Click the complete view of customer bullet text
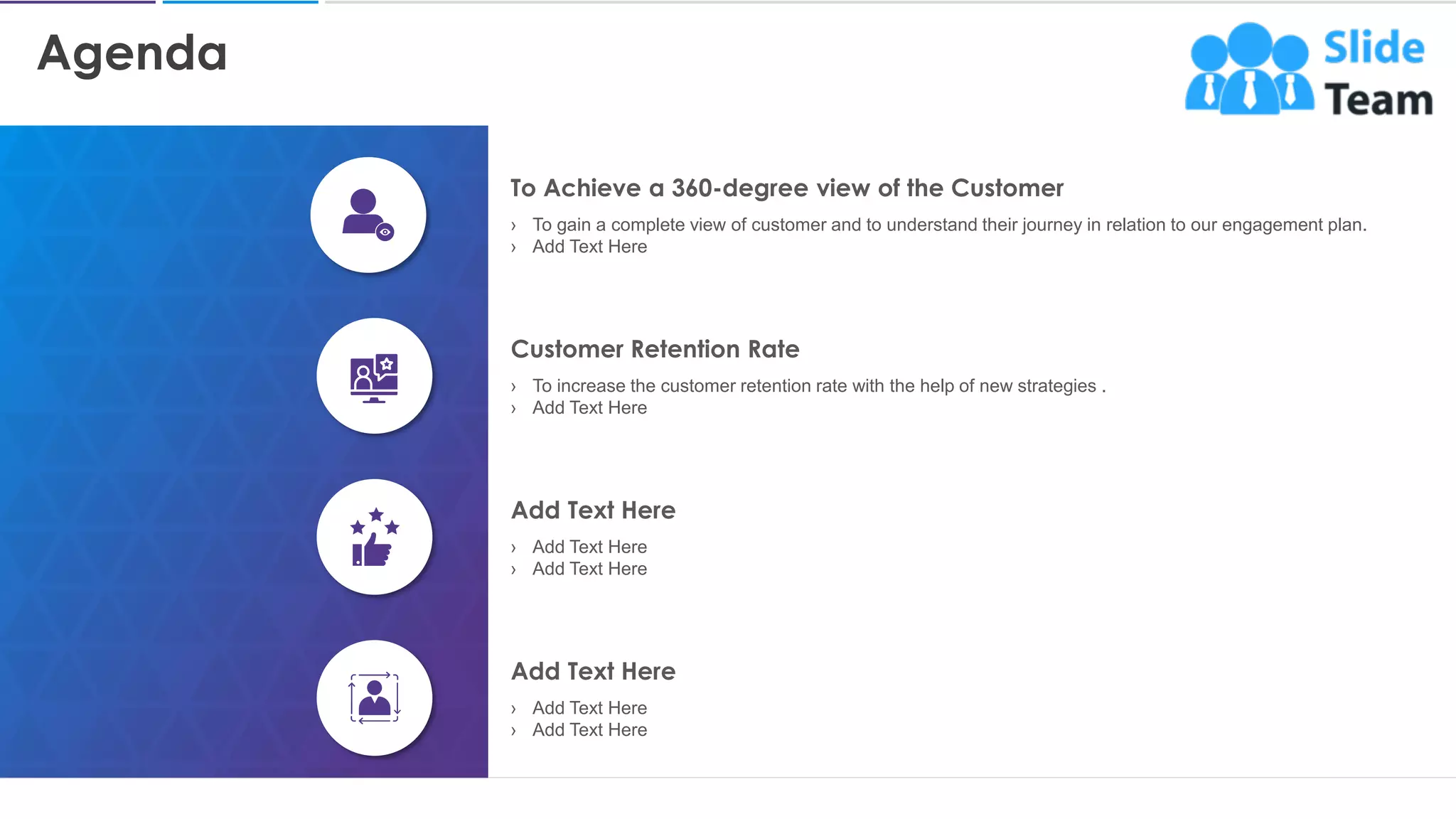Image resolution: width=1456 pixels, height=819 pixels. pos(948,225)
